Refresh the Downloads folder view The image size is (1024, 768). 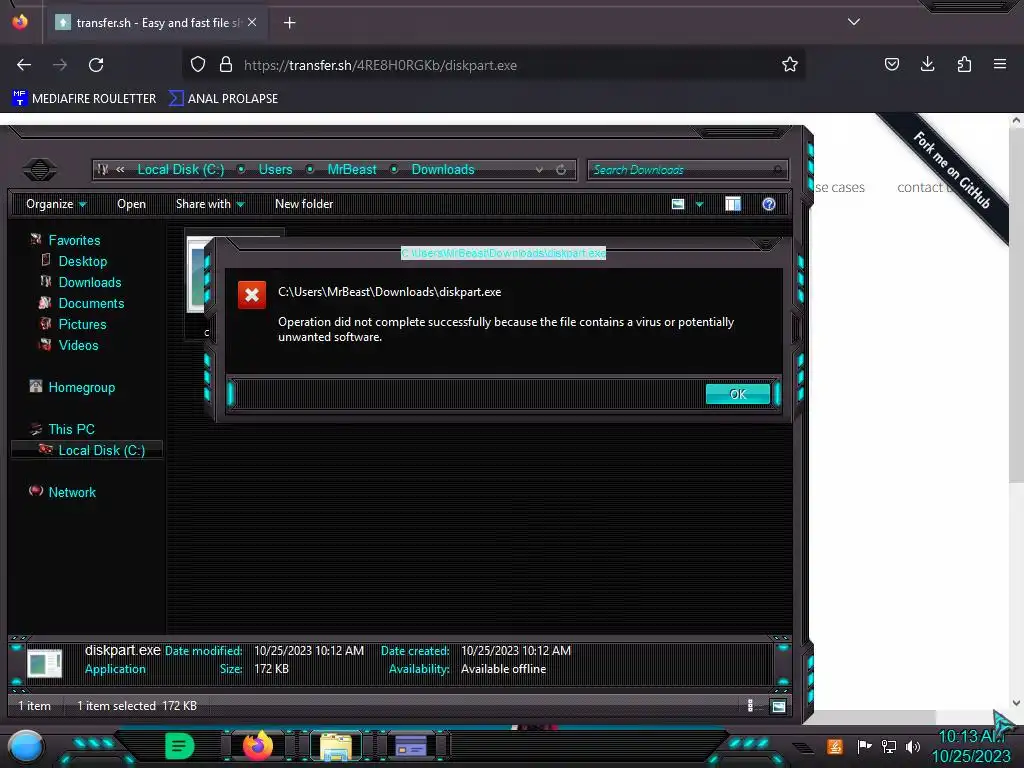pyautogui.click(x=561, y=170)
